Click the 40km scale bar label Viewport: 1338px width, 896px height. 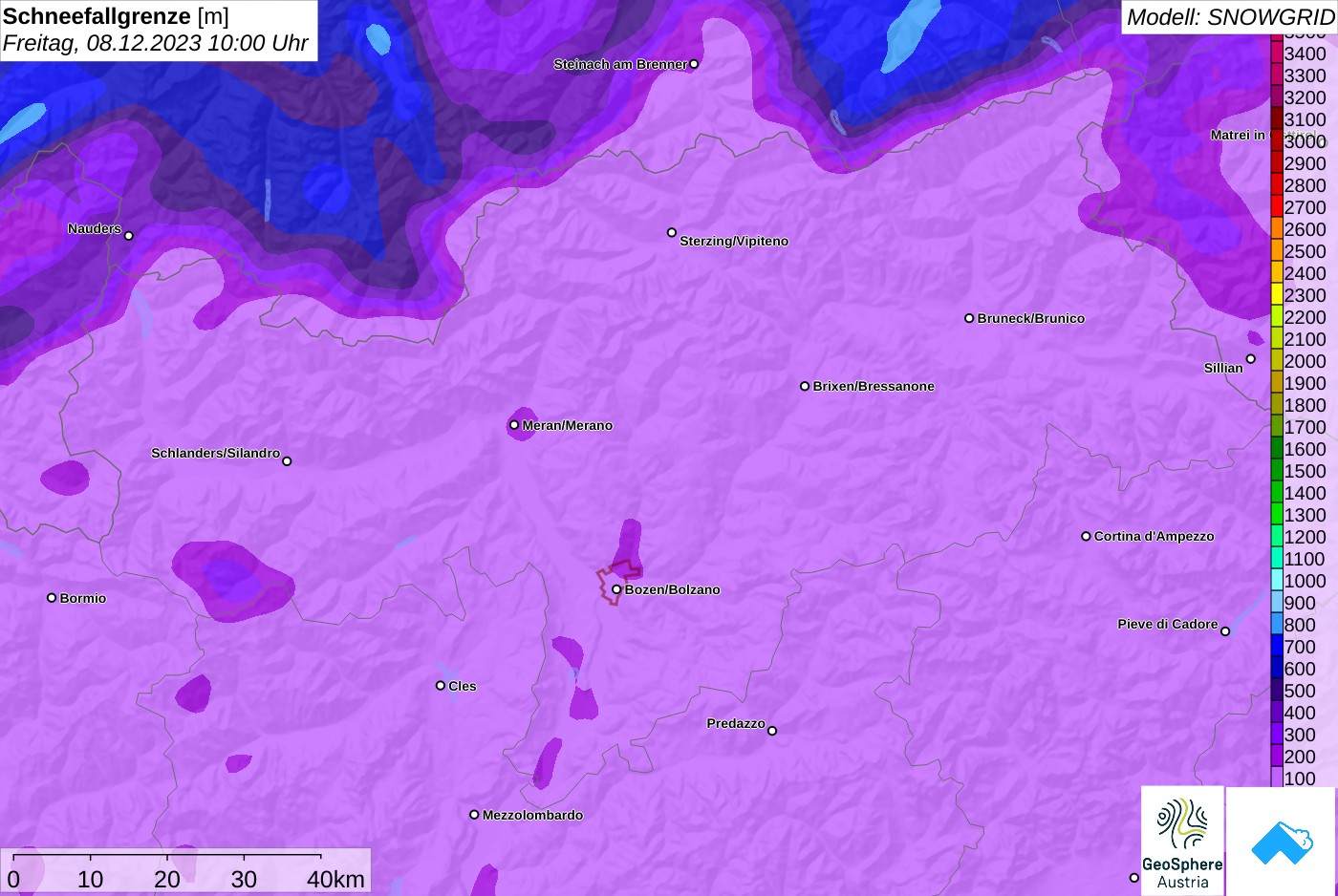click(x=336, y=879)
